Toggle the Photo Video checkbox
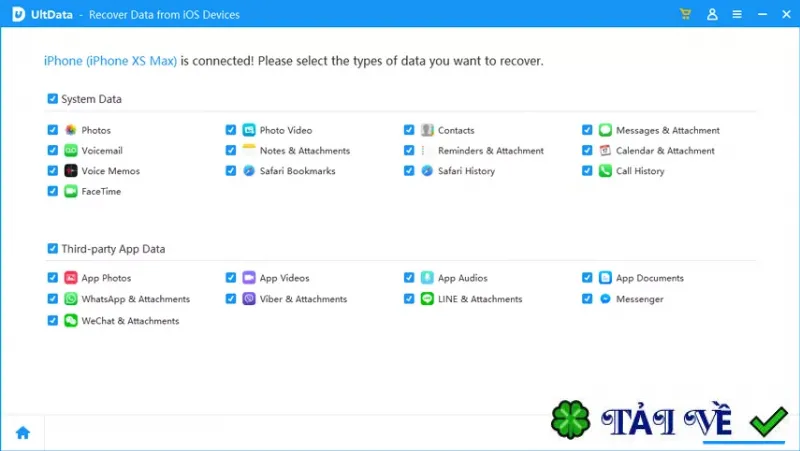Screen dimensions: 800x451 pyautogui.click(x=231, y=130)
